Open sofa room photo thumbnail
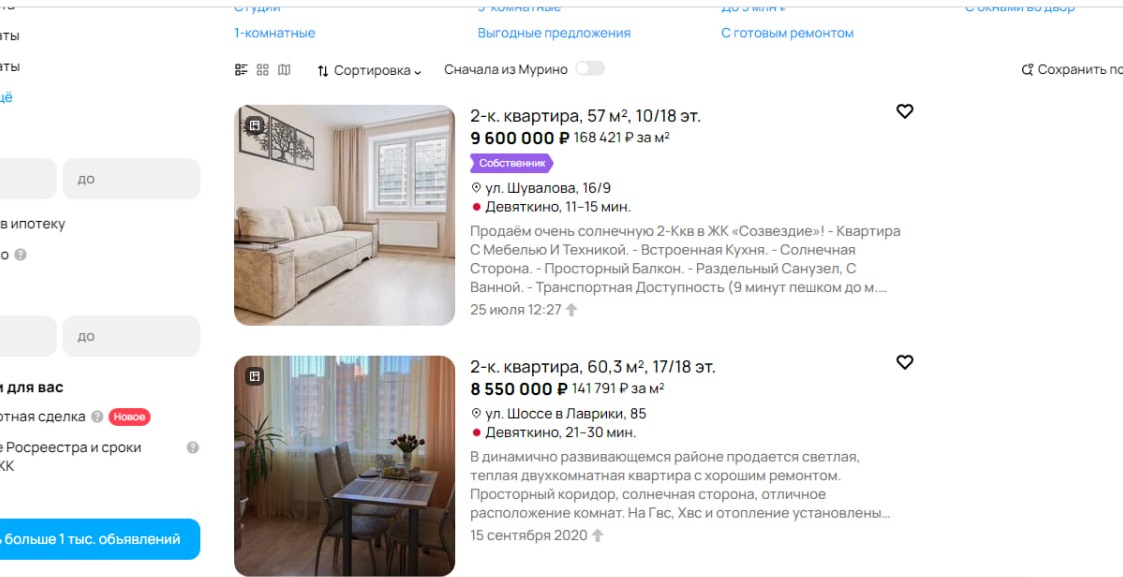The height and width of the screenshot is (577, 1123). point(344,215)
